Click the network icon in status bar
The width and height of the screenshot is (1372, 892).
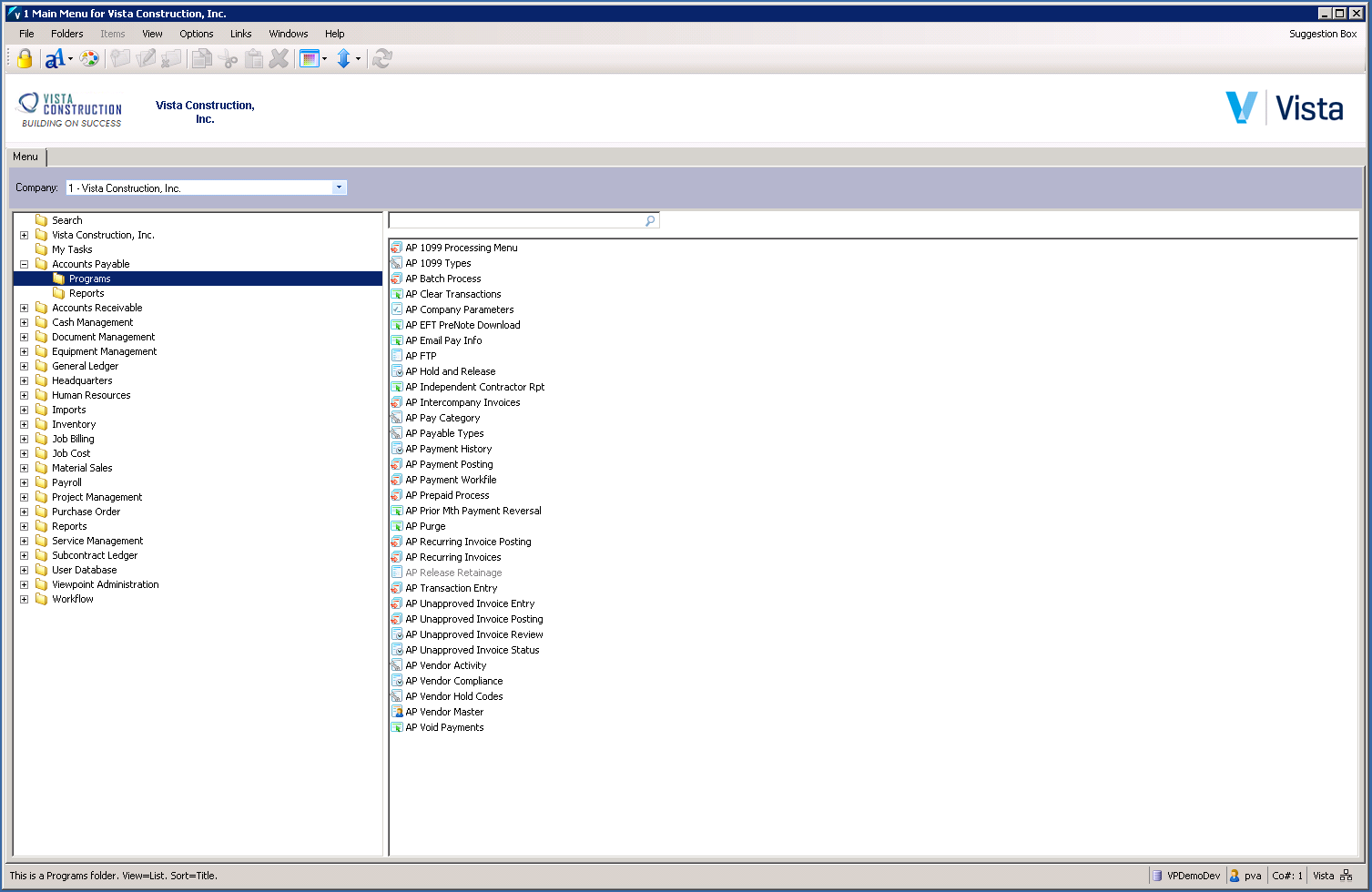pyautogui.click(x=1346, y=876)
